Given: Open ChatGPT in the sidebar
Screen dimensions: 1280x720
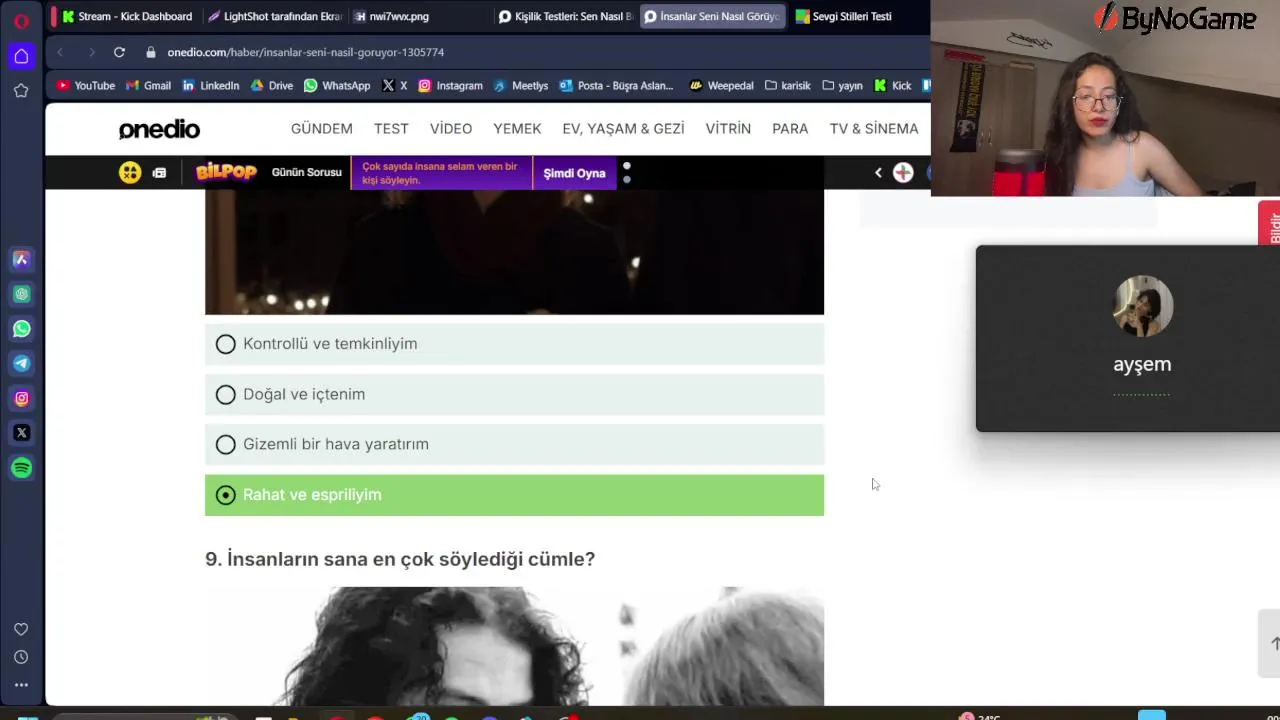Looking at the screenshot, I should coord(21,294).
